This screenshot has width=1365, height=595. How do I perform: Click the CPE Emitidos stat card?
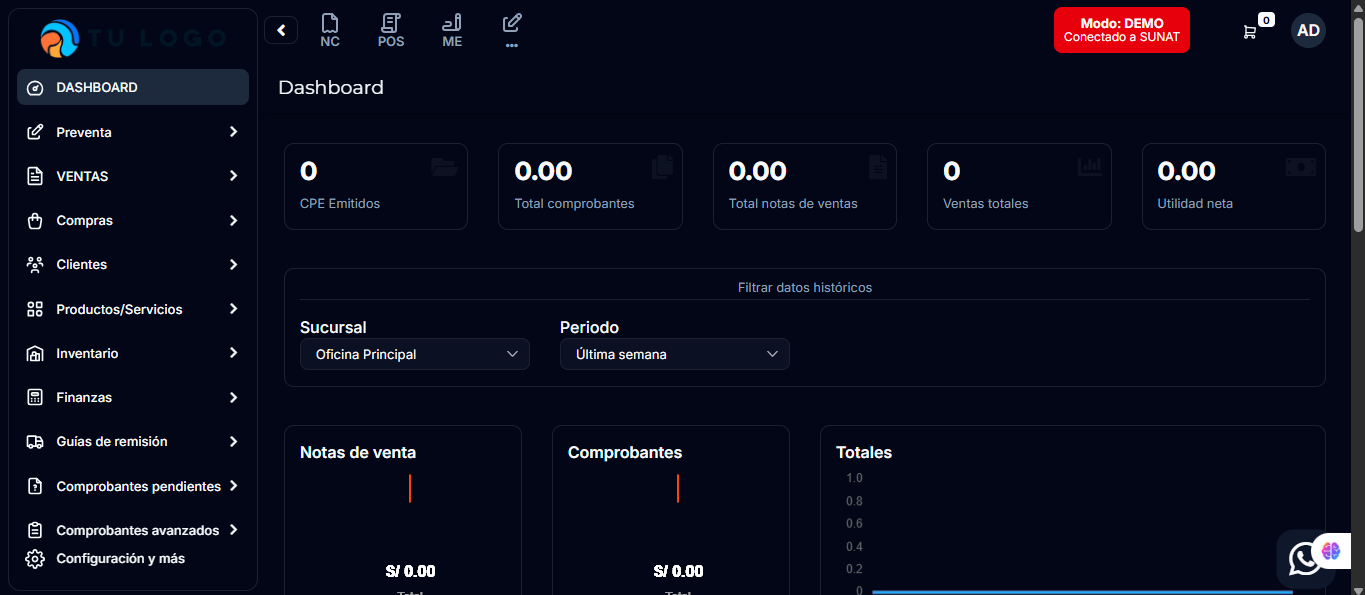(375, 186)
